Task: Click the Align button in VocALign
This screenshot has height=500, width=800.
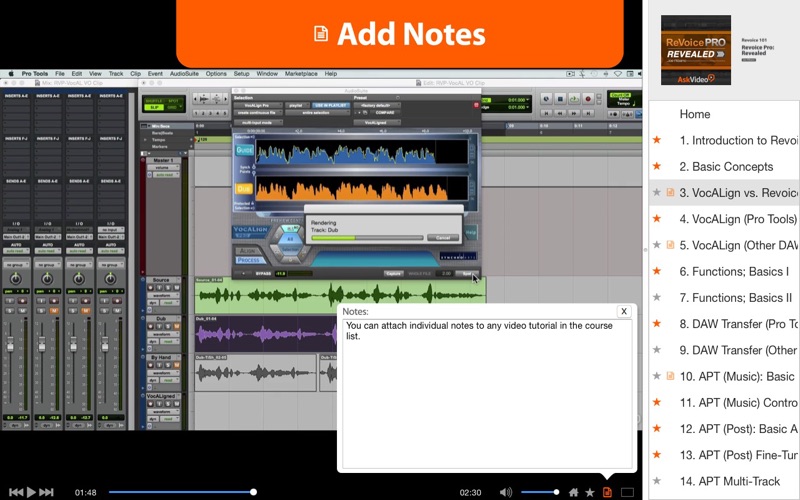Action: click(248, 251)
